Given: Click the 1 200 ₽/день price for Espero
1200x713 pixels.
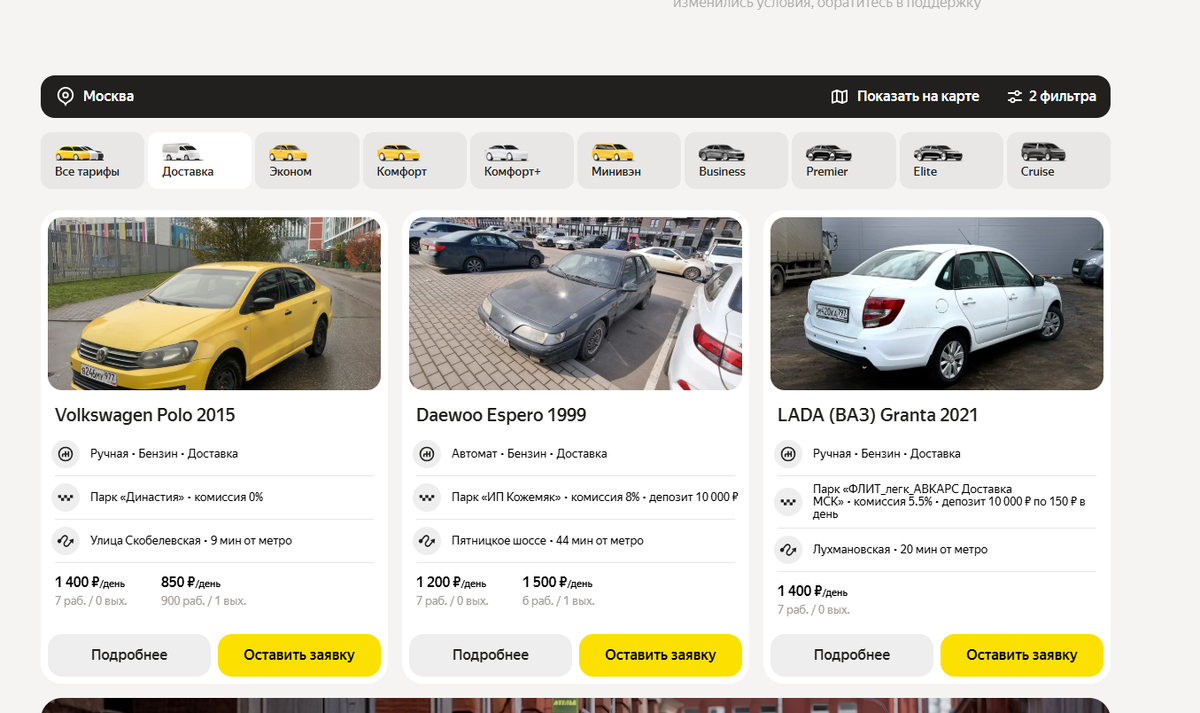Looking at the screenshot, I should (x=451, y=582).
